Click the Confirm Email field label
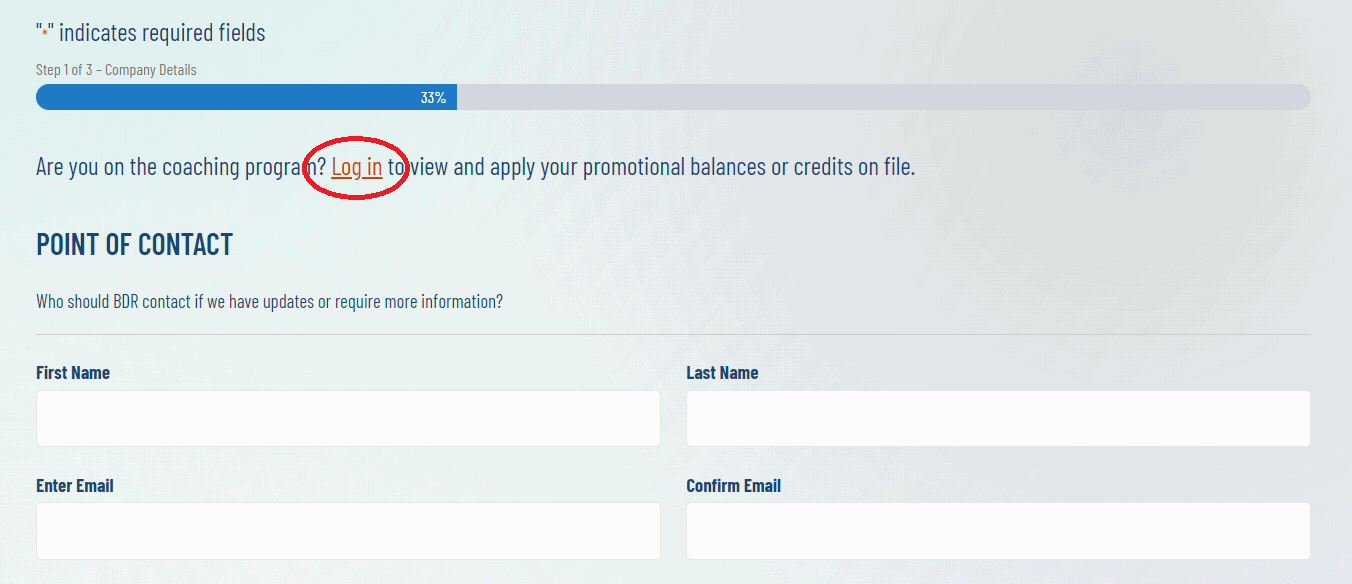 (733, 486)
